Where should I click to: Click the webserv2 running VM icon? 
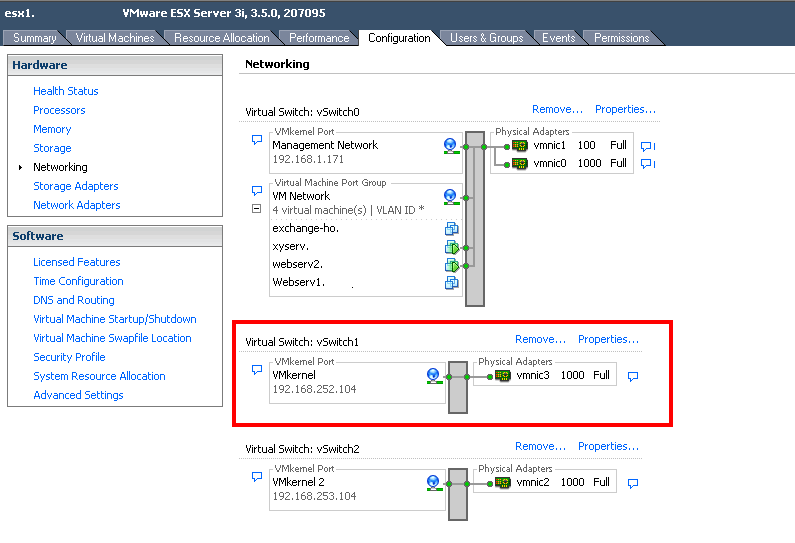pyautogui.click(x=452, y=265)
